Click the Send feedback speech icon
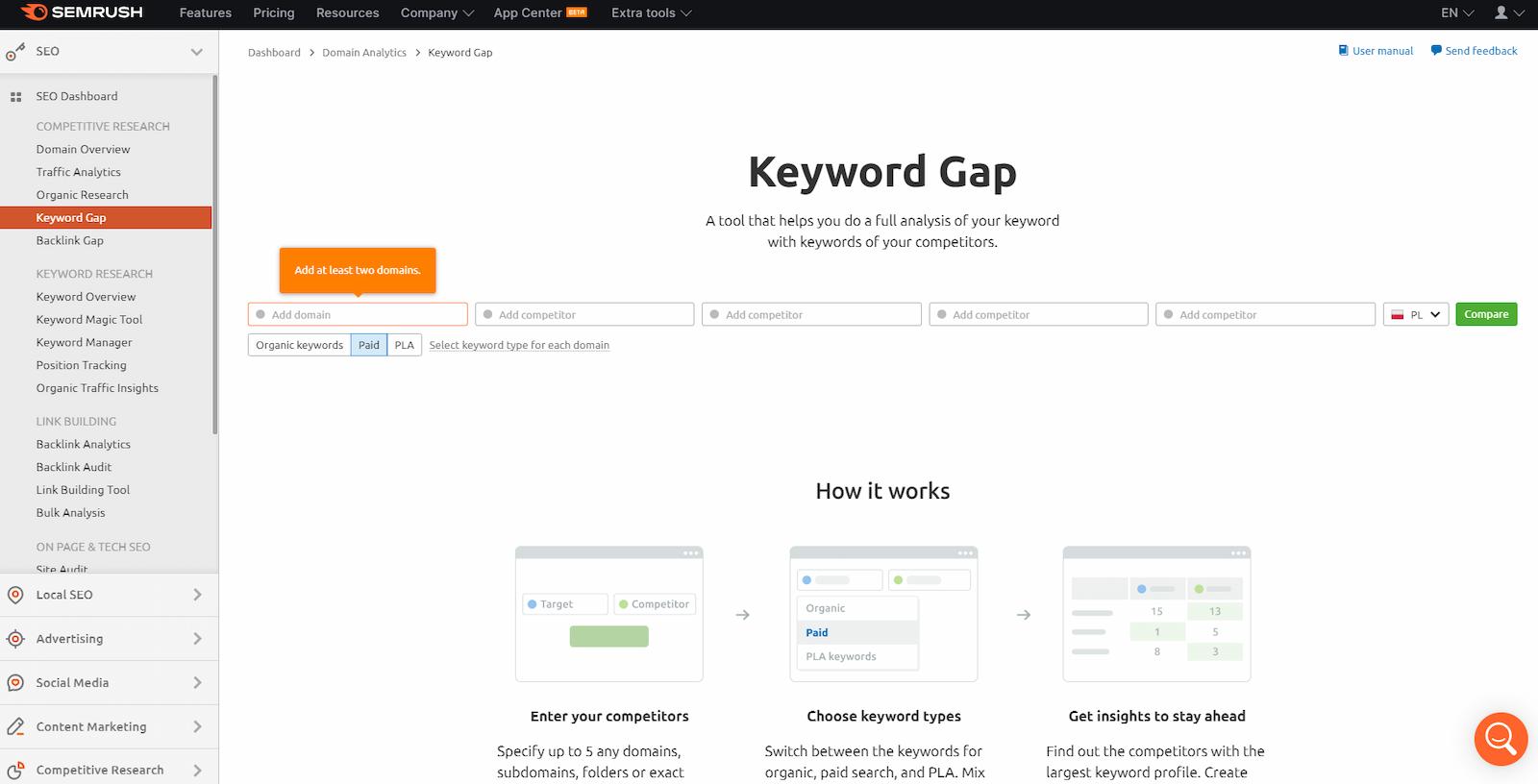This screenshot has height=784, width=1538. [x=1436, y=51]
